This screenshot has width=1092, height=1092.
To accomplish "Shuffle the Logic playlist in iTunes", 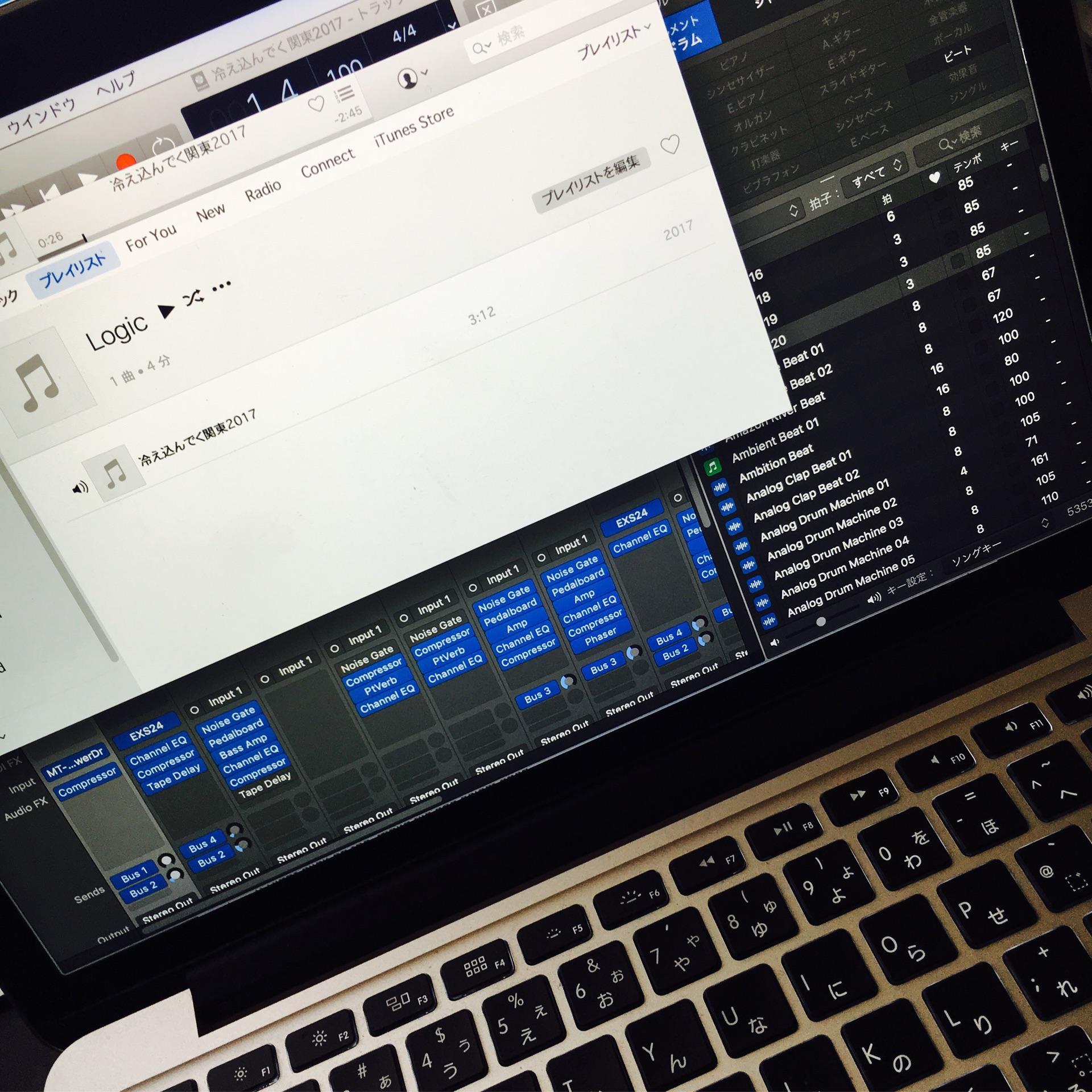I will pos(194,297).
